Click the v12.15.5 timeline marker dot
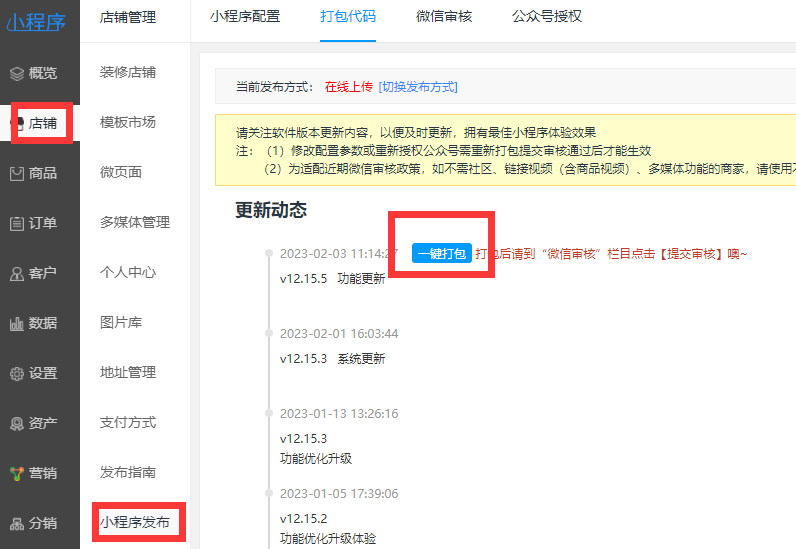Image resolution: width=796 pixels, height=549 pixels. pyautogui.click(x=268, y=253)
